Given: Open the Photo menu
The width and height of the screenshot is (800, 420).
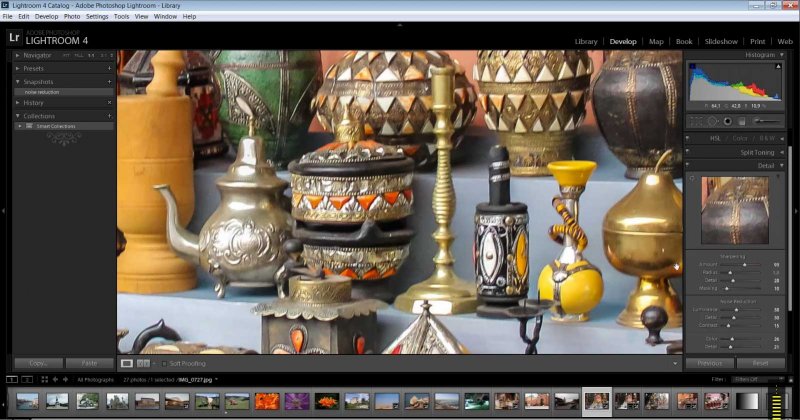Looking at the screenshot, I should [x=72, y=16].
